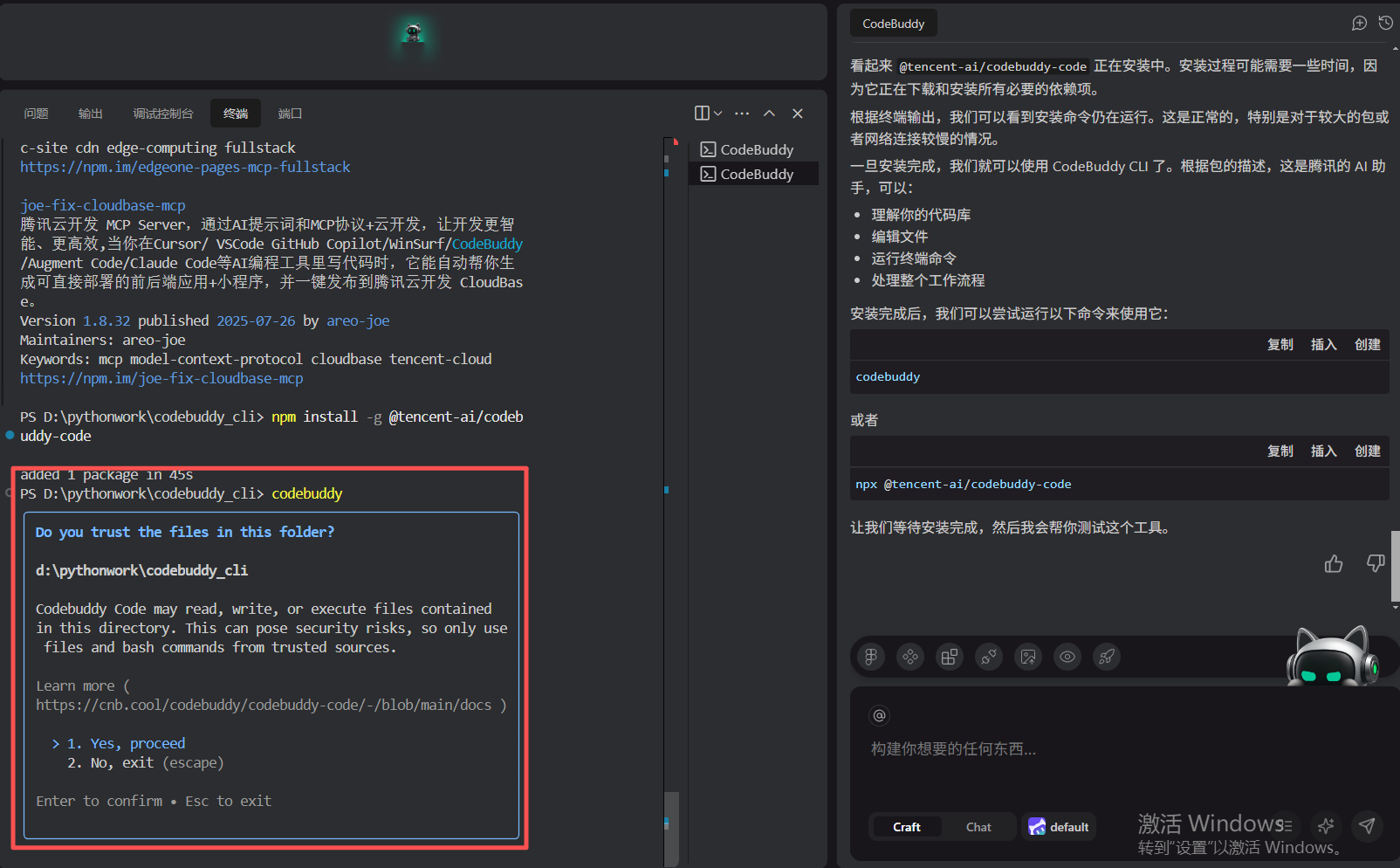Click the image upload icon
The image size is (1400, 868).
(1028, 657)
